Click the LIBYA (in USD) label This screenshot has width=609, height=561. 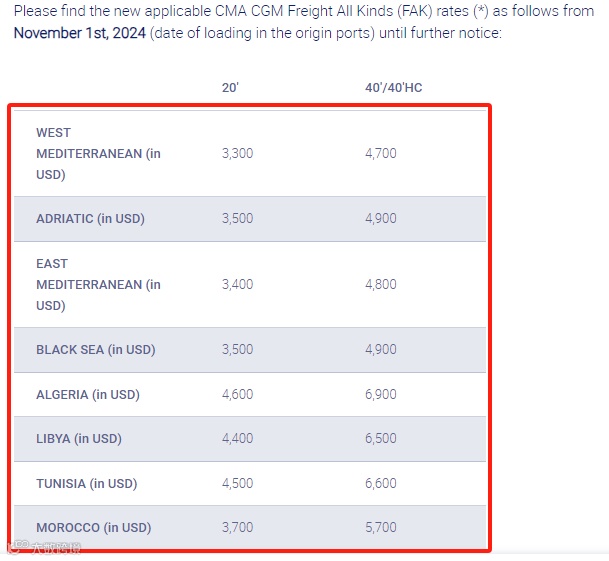pyautogui.click(x=79, y=438)
